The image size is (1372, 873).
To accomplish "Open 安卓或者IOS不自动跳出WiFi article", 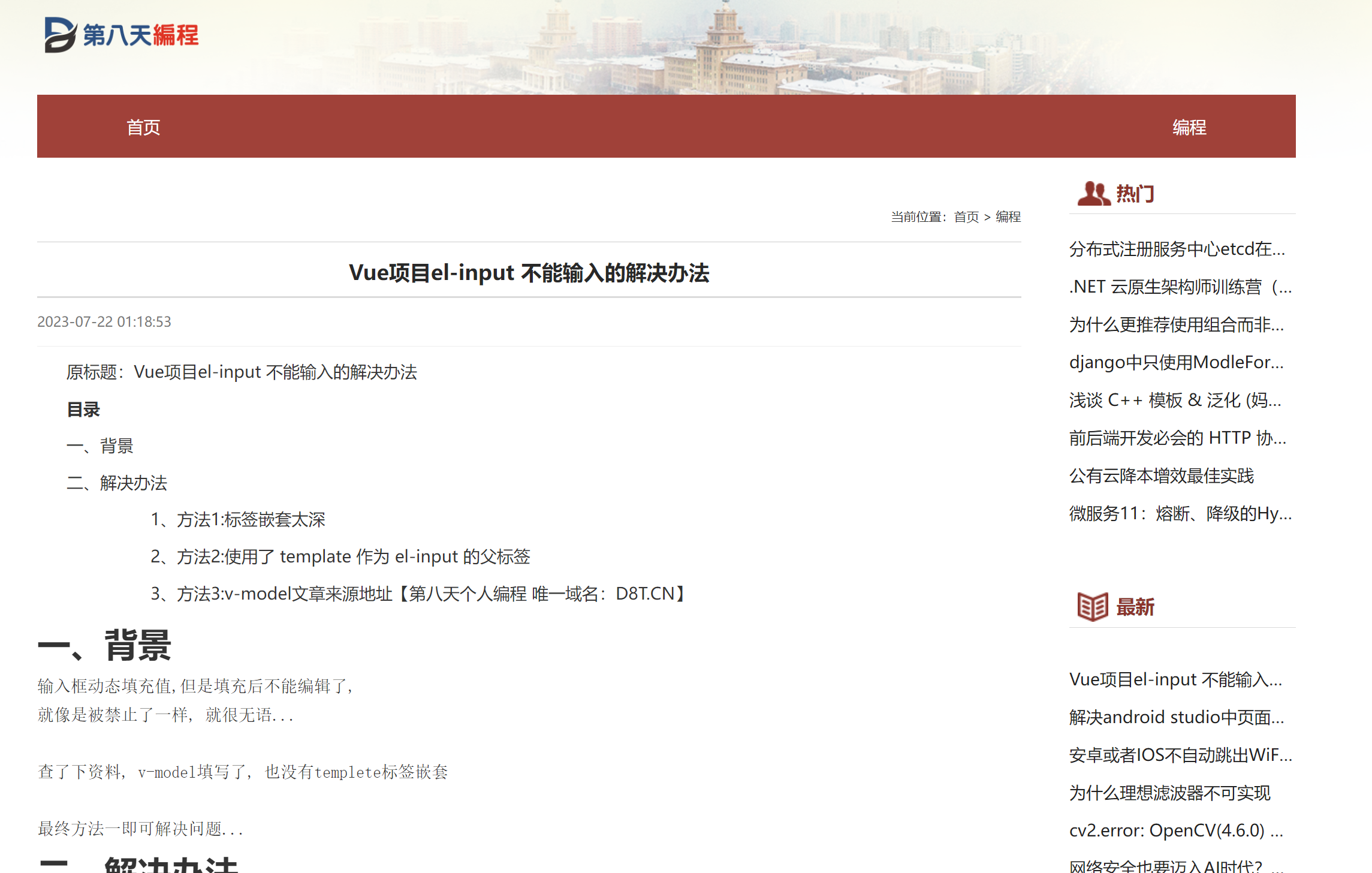I will click(1180, 755).
